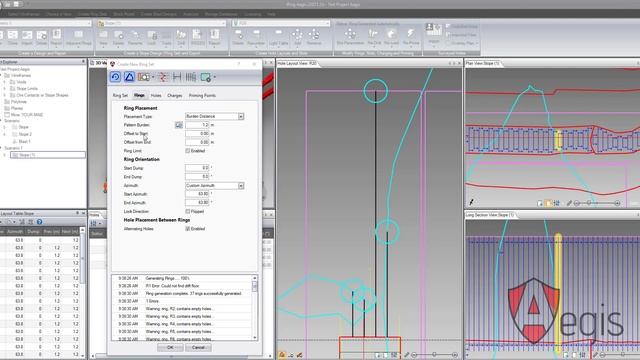Switch to the Charges tab
The height and width of the screenshot is (360, 640).
pos(175,96)
